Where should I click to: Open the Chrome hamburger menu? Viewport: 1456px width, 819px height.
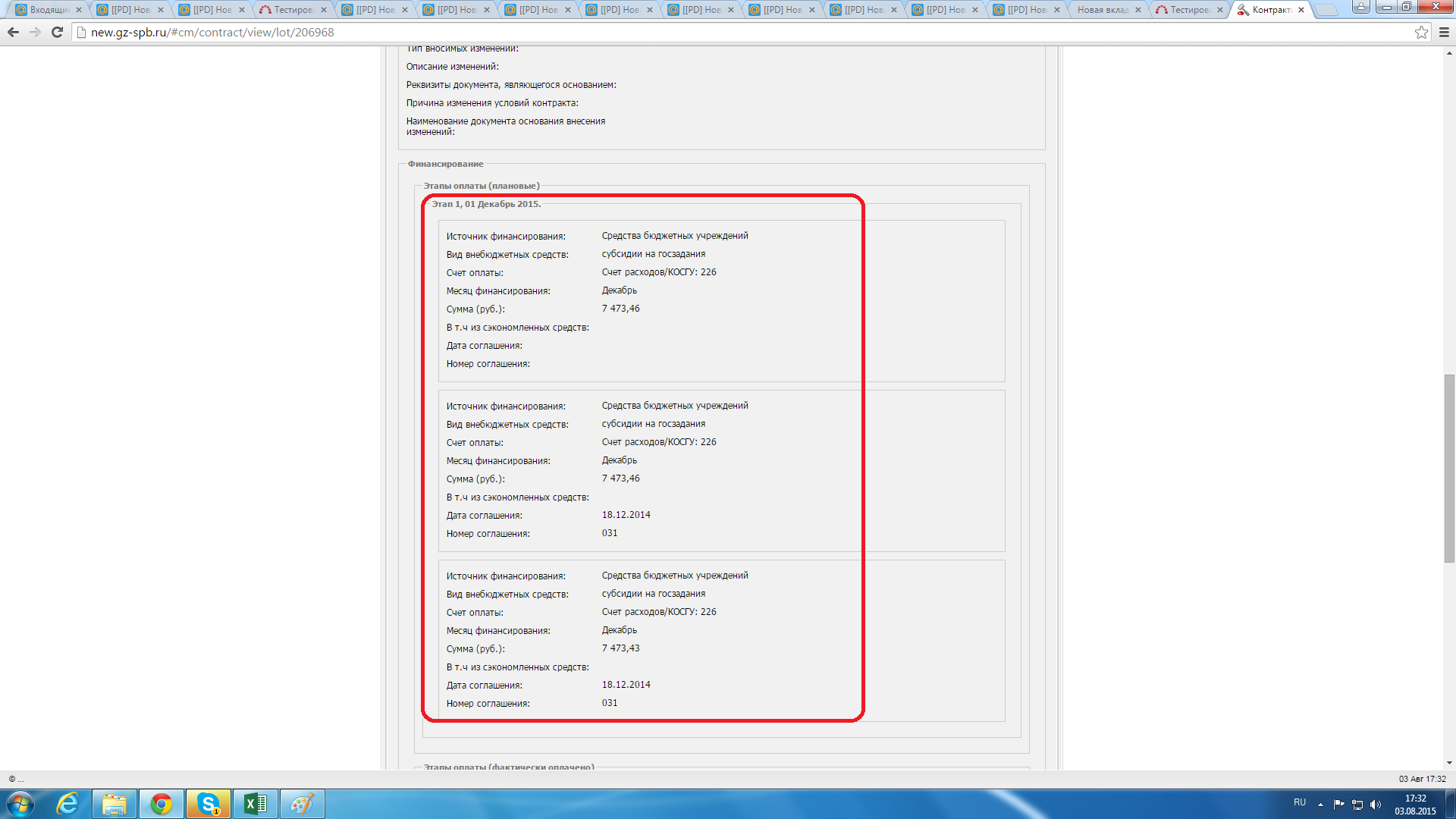tap(1444, 32)
